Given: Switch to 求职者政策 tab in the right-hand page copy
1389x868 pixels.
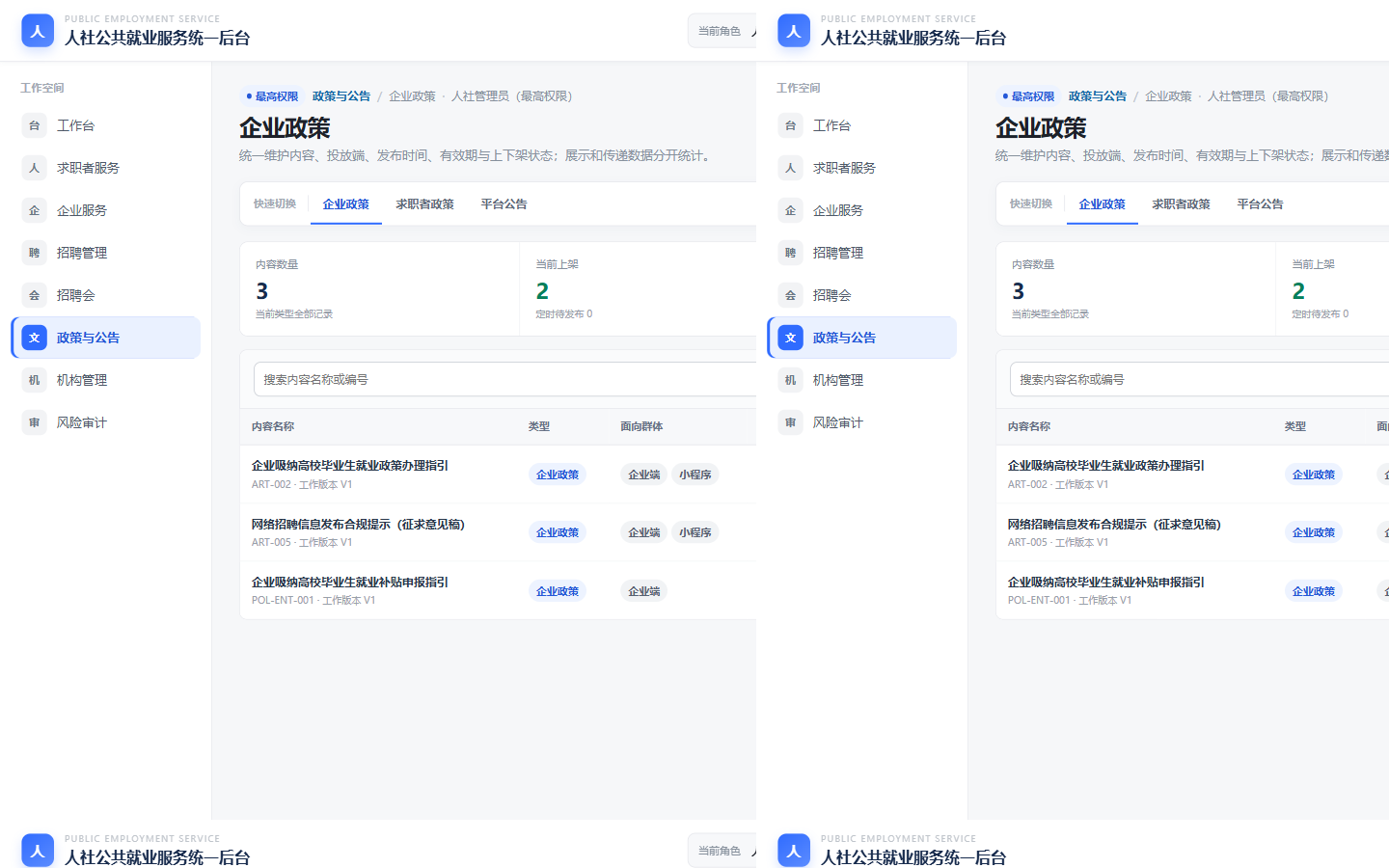Looking at the screenshot, I should coord(1181,204).
